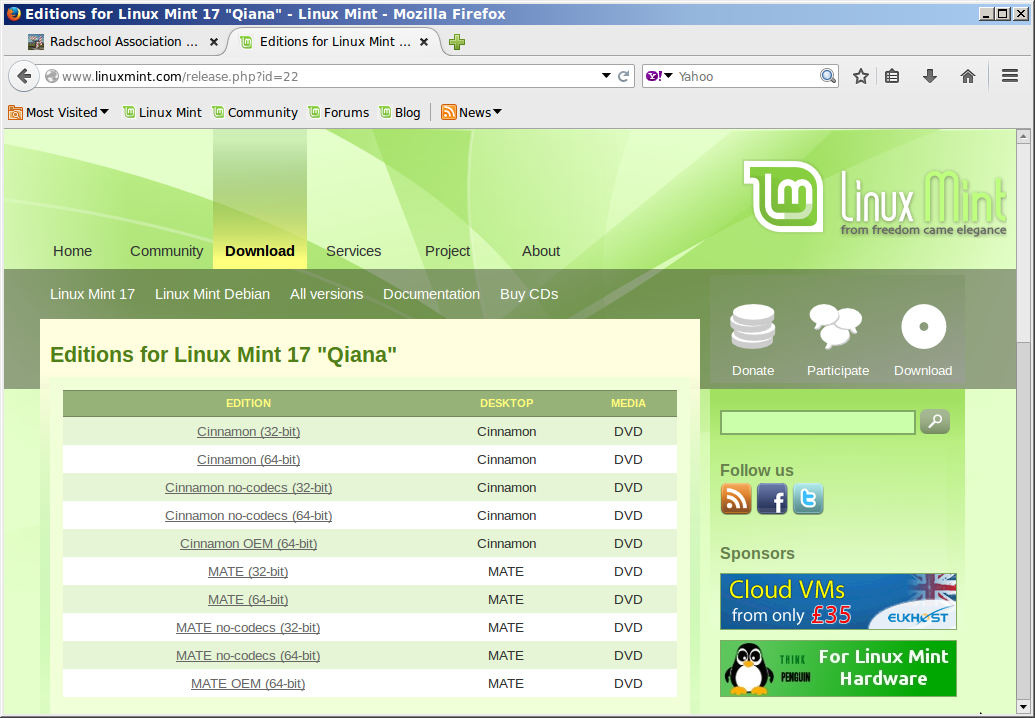Screen dimensions: 1035x718
Task: Close the Editions for Linux Mint tab
Action: (x=424, y=42)
